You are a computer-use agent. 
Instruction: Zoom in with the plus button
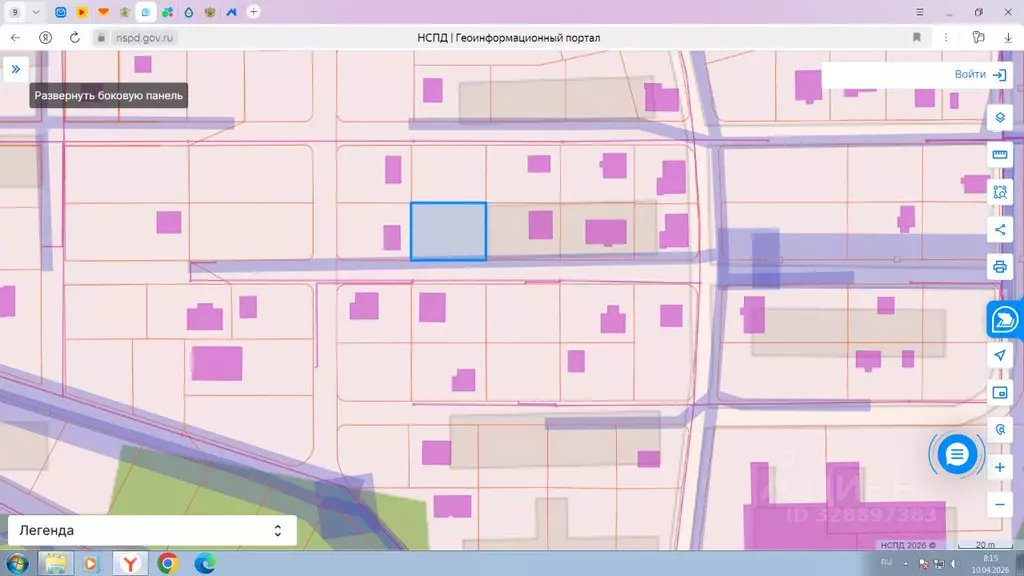[x=999, y=467]
